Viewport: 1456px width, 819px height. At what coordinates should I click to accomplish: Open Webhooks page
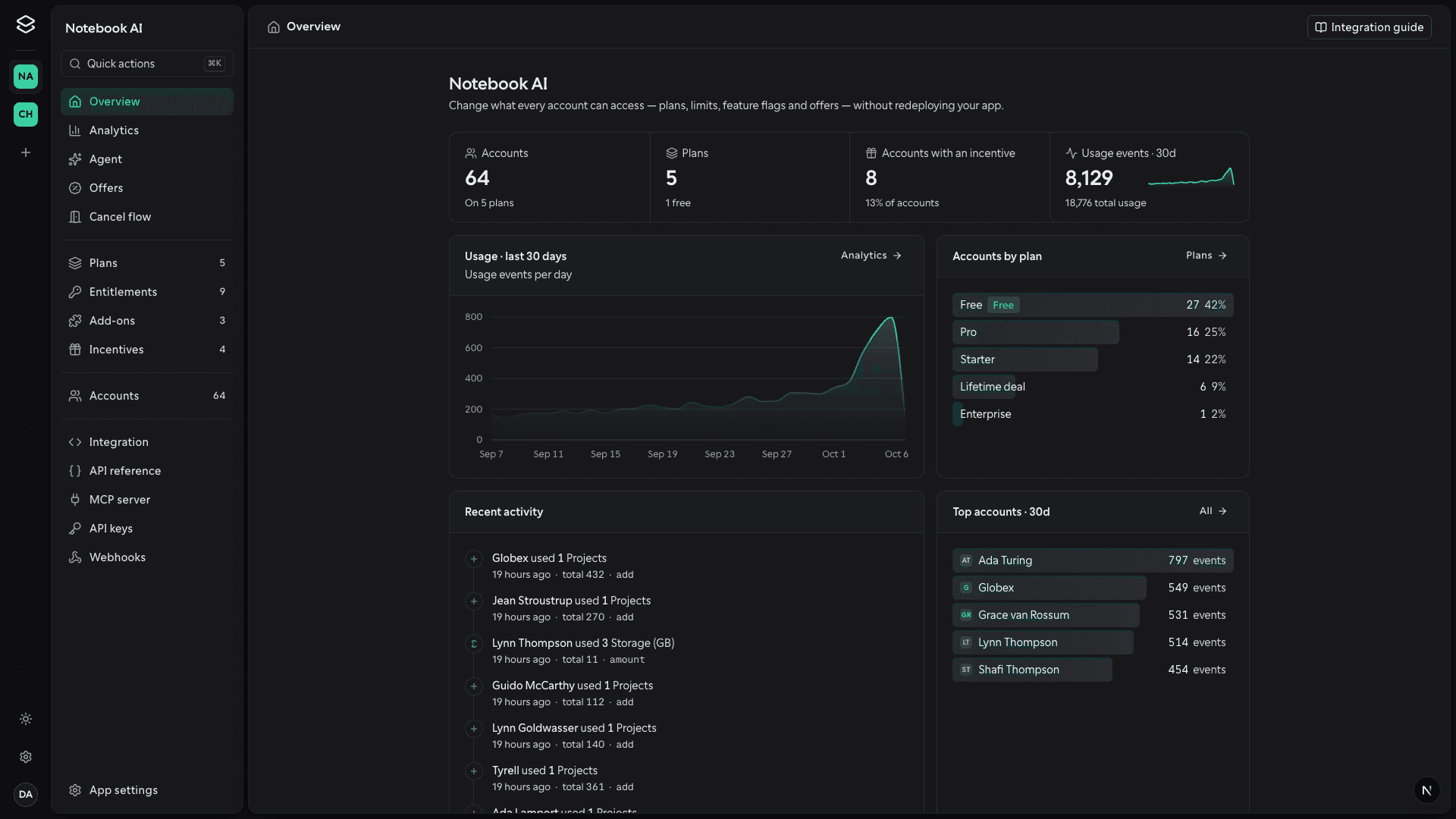147,557
